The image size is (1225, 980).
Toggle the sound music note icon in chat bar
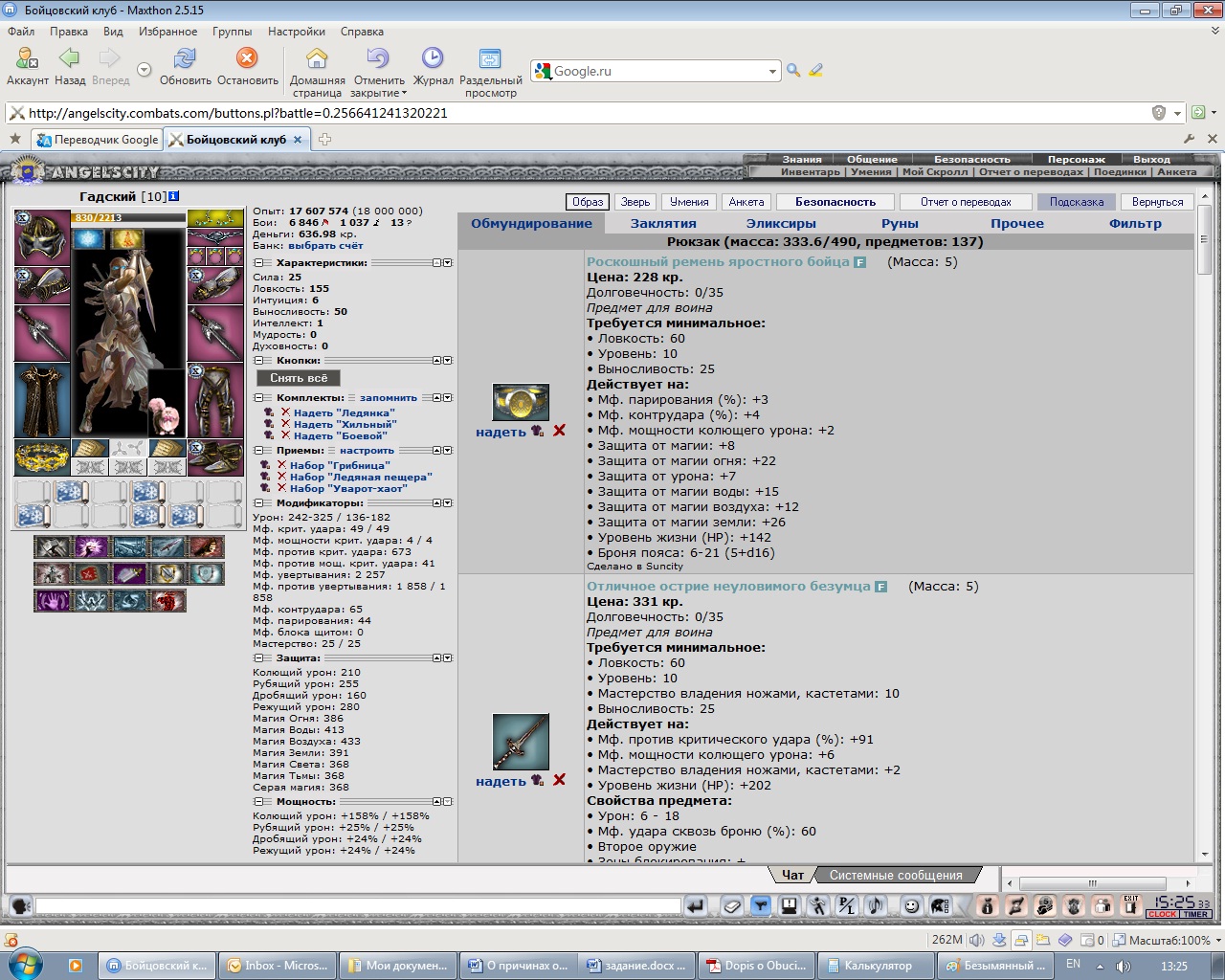click(874, 905)
